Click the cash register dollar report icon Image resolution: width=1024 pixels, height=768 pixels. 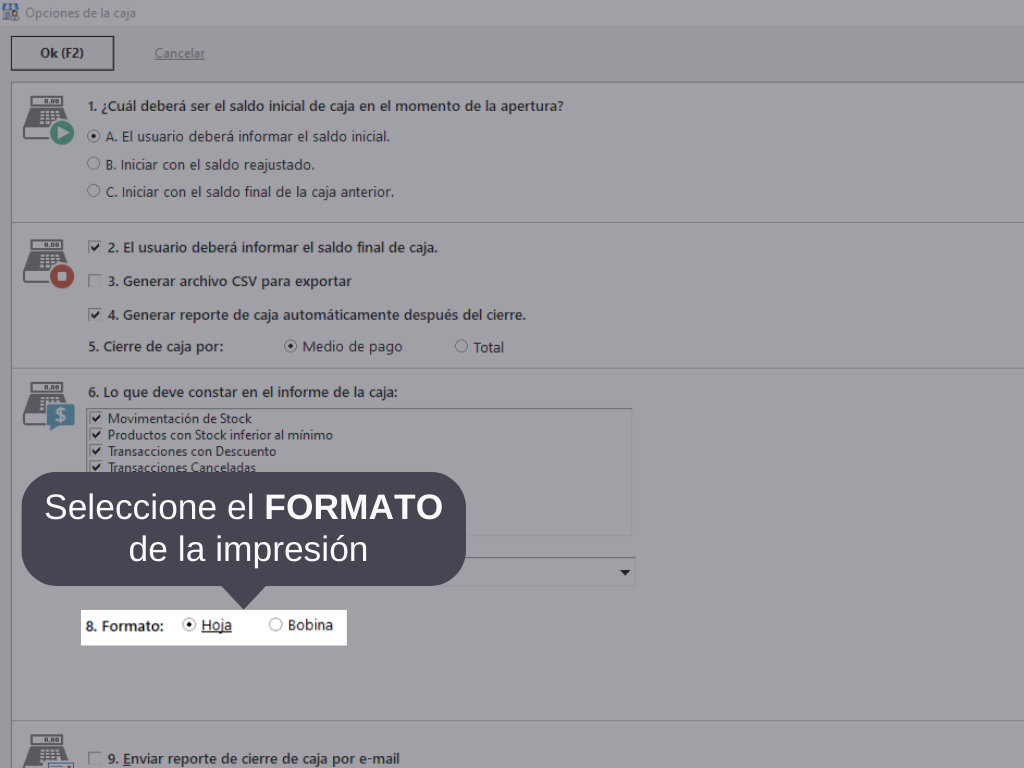tap(48, 406)
